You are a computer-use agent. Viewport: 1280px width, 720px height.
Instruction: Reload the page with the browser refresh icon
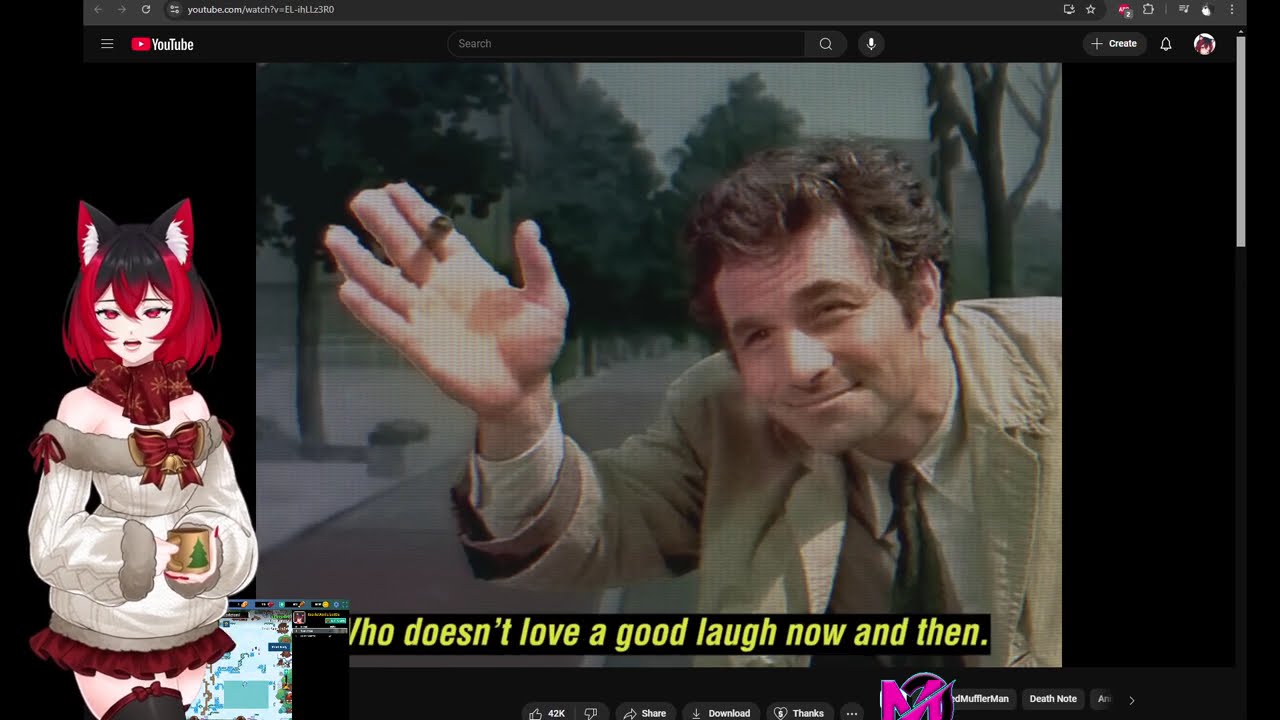pos(146,9)
